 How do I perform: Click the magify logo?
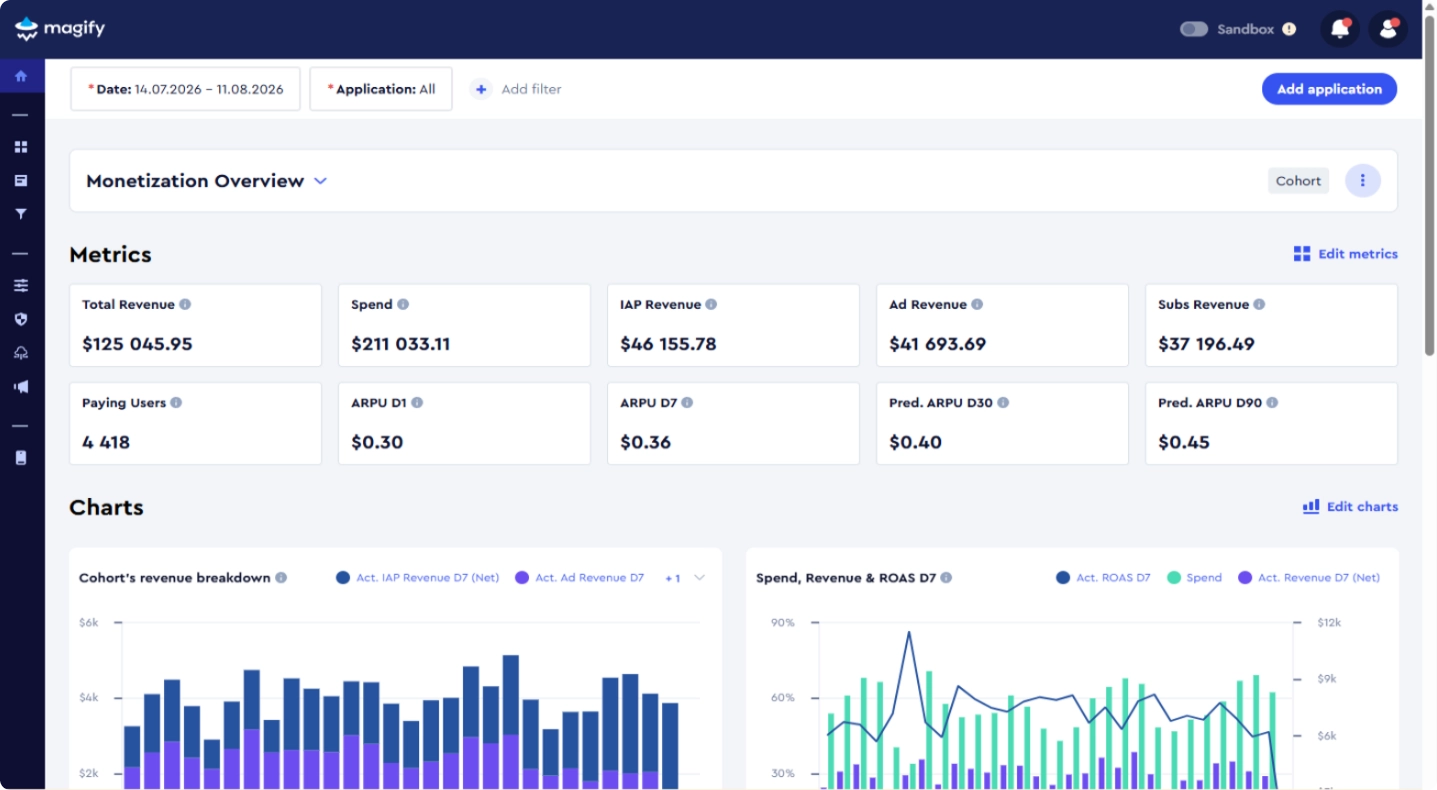(x=60, y=29)
